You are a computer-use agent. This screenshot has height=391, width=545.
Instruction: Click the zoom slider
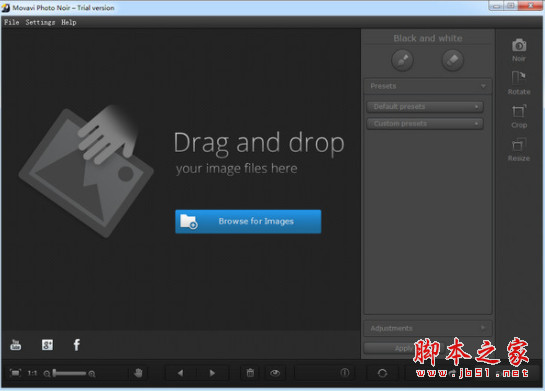pyautogui.click(x=69, y=374)
